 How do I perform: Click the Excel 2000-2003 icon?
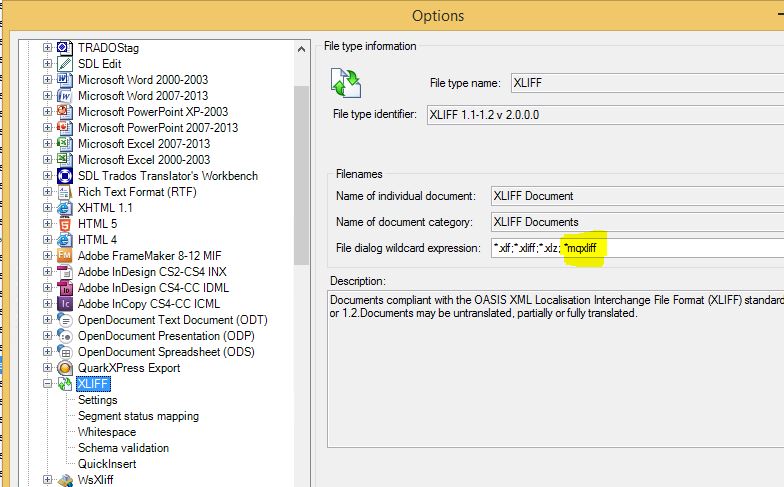pyautogui.click(x=64, y=160)
